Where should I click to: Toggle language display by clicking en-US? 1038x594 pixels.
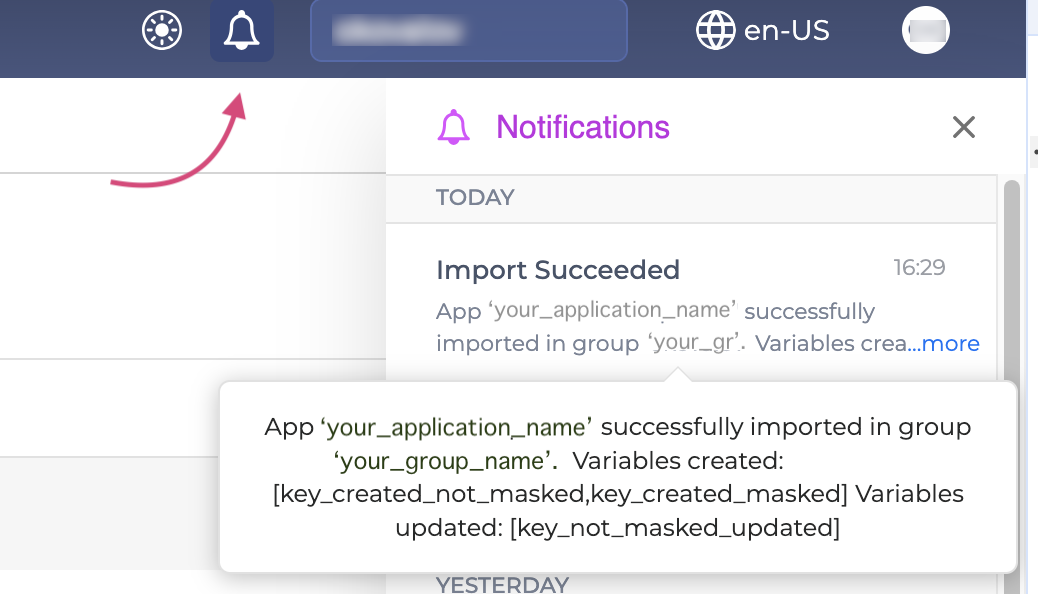[785, 30]
